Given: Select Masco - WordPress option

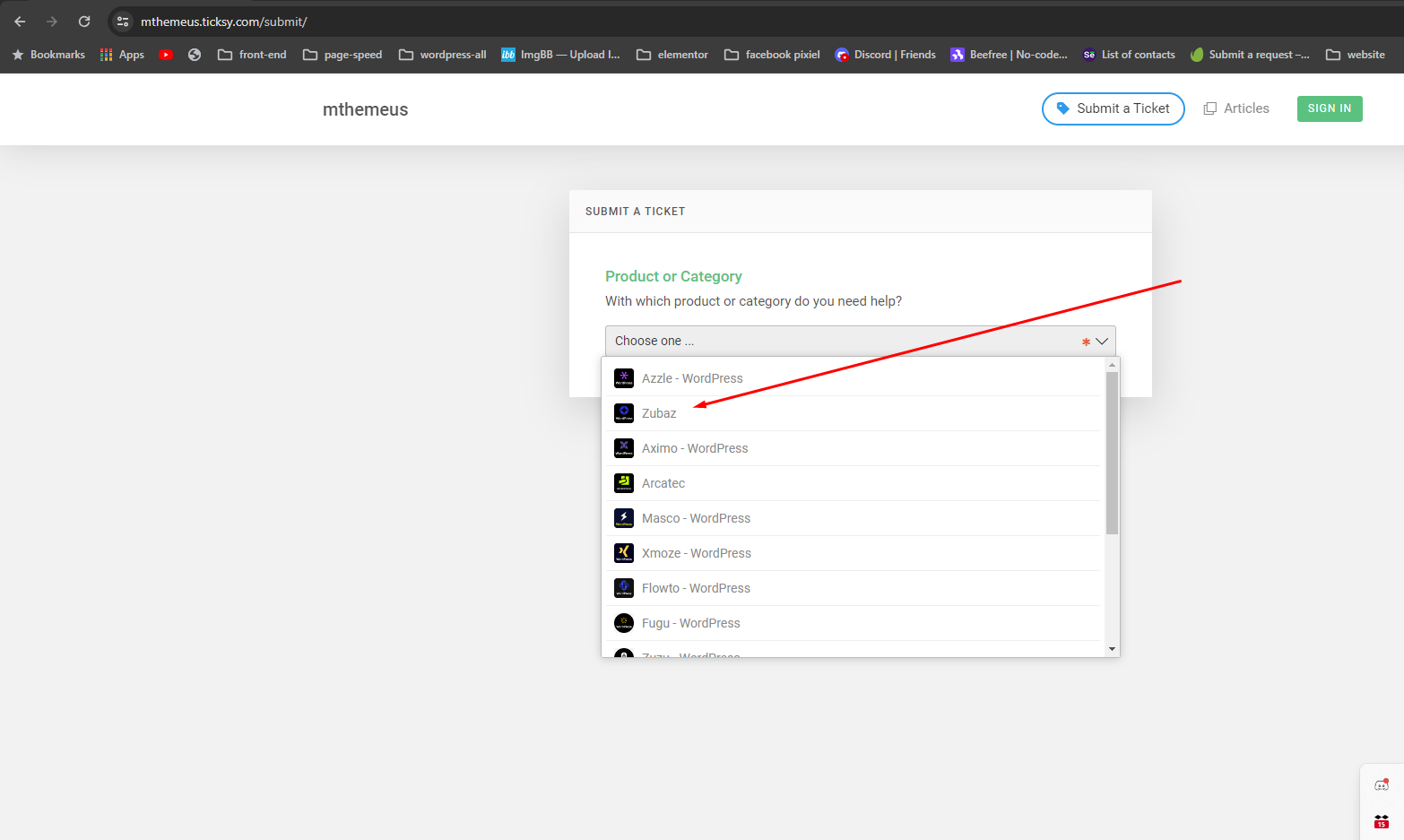Looking at the screenshot, I should coord(854,518).
